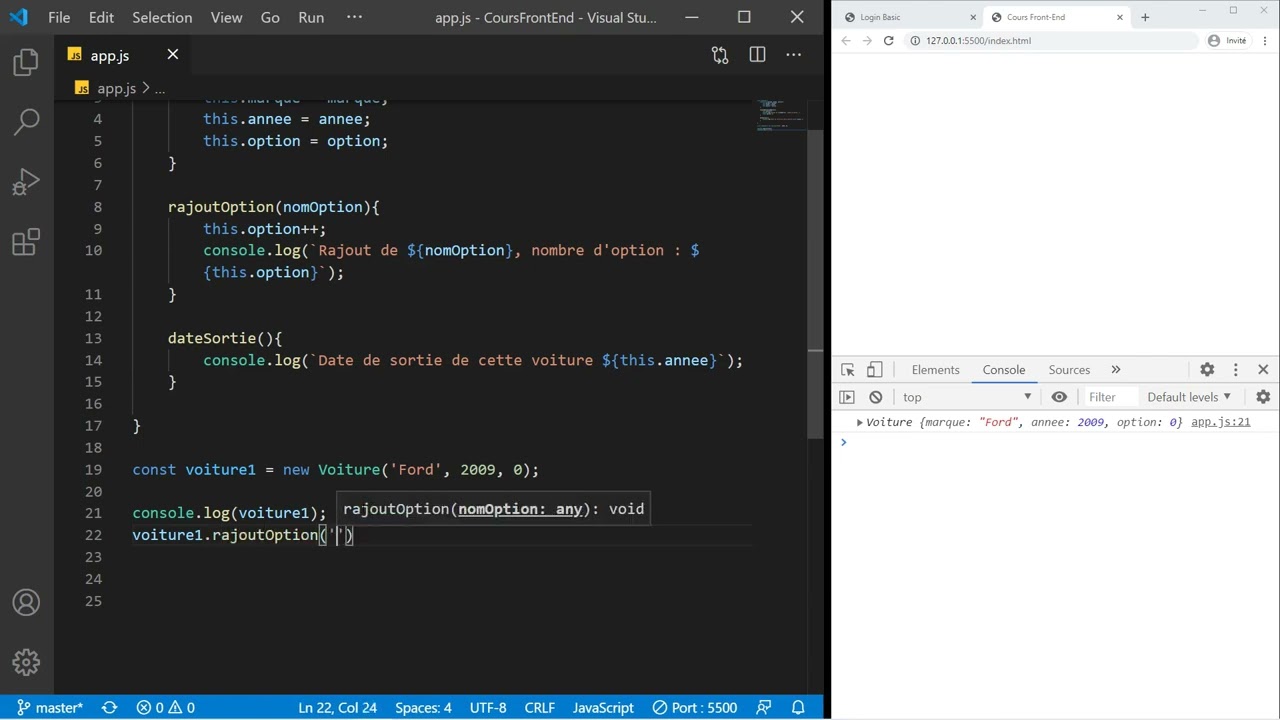The width and height of the screenshot is (1280, 720).
Task: Close the app.js editor tab
Action: [173, 55]
